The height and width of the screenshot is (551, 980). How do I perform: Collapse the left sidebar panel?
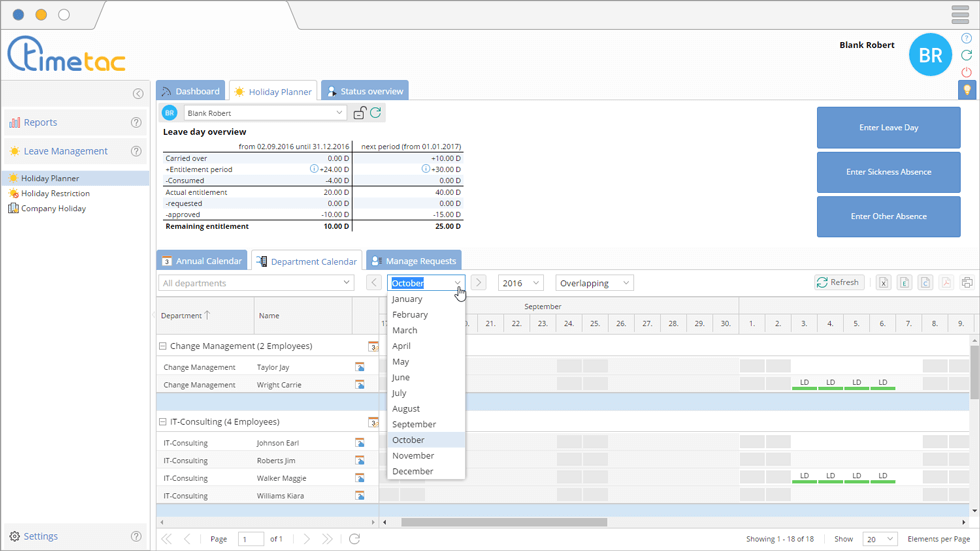(138, 94)
